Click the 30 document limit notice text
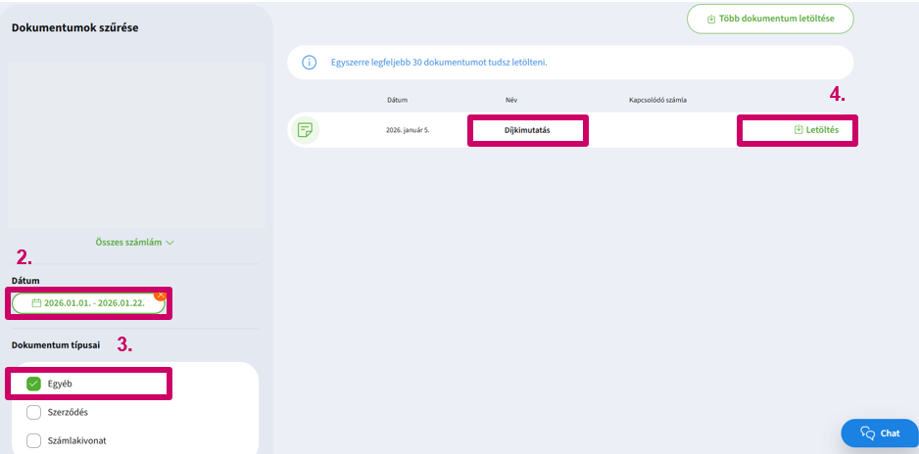This screenshot has width=919, height=454. [438, 62]
